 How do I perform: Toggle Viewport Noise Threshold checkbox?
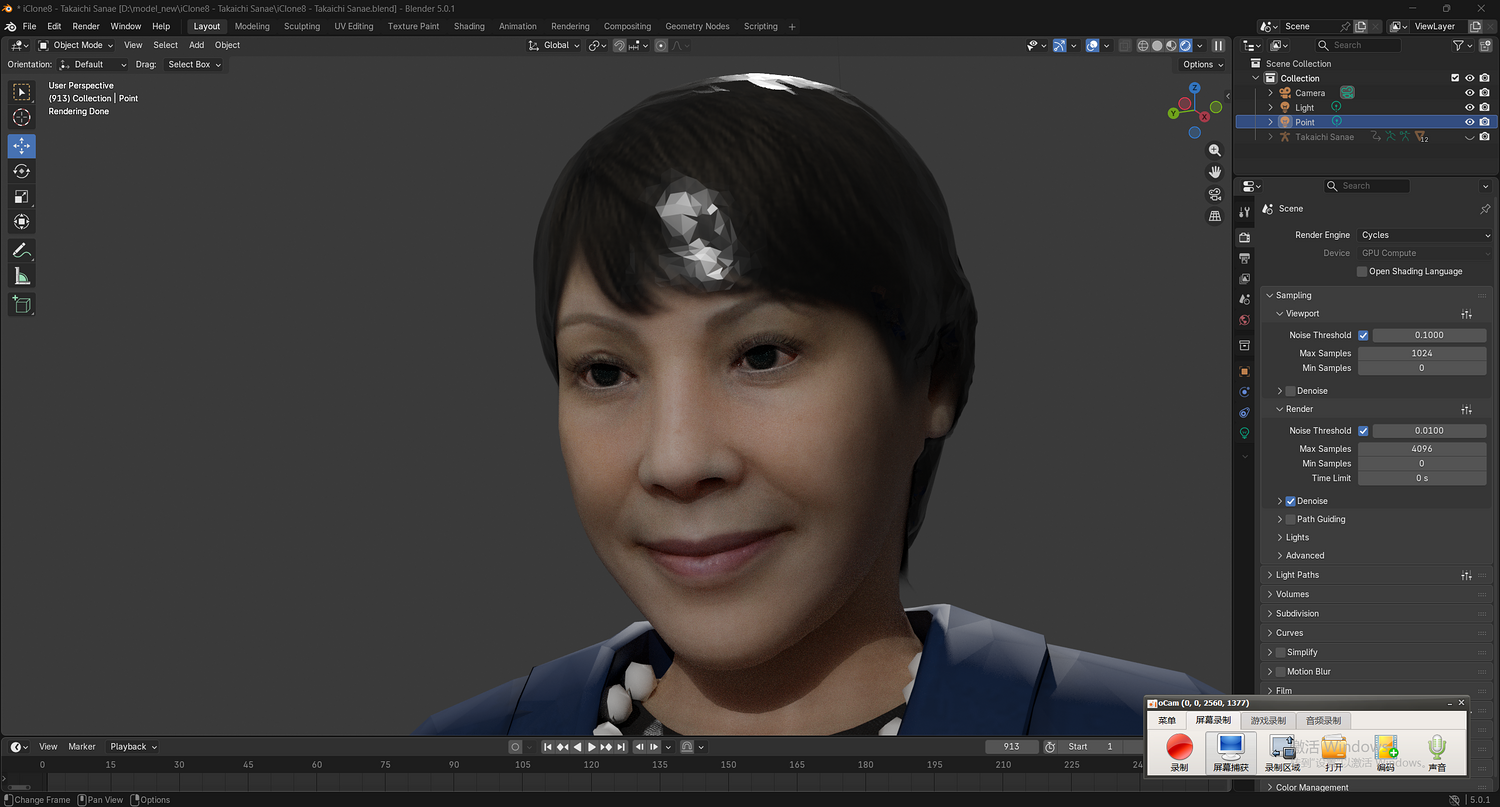[x=1363, y=335]
